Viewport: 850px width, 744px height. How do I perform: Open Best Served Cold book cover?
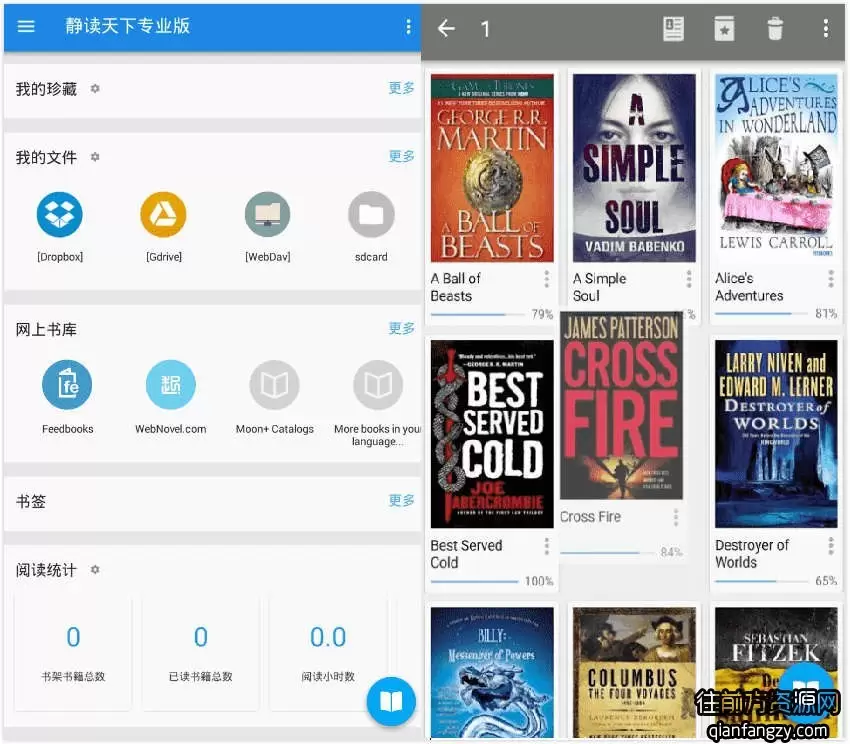(492, 434)
